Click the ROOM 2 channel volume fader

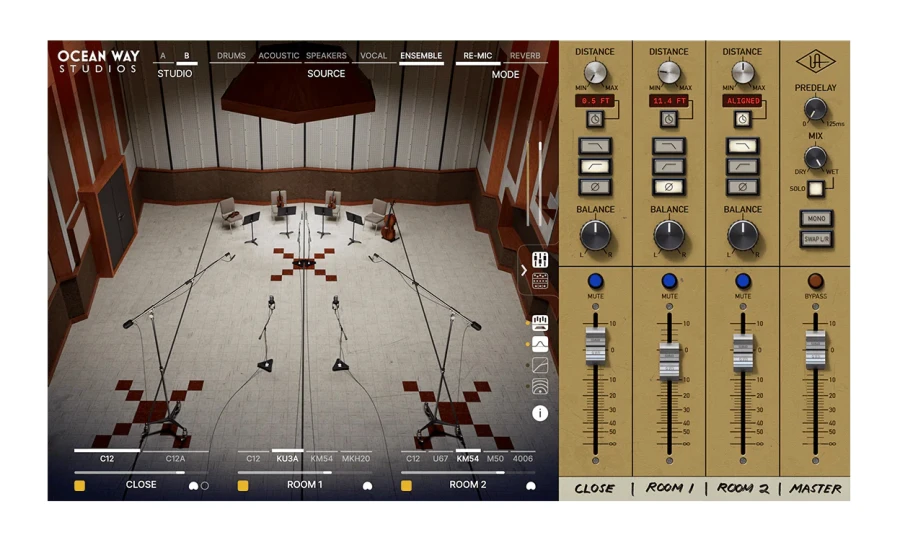click(743, 352)
